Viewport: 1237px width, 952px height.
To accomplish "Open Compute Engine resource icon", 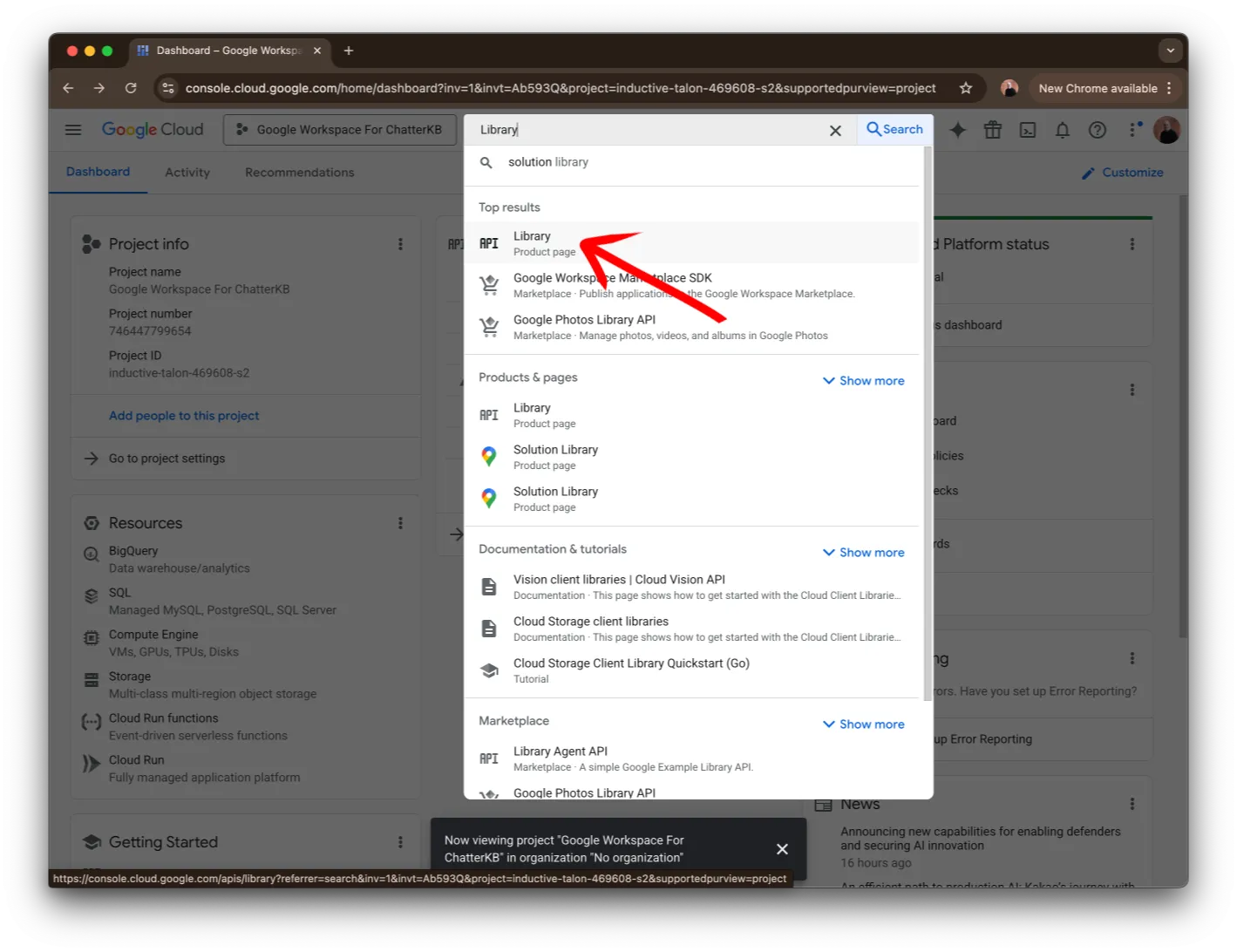I will pos(92,638).
